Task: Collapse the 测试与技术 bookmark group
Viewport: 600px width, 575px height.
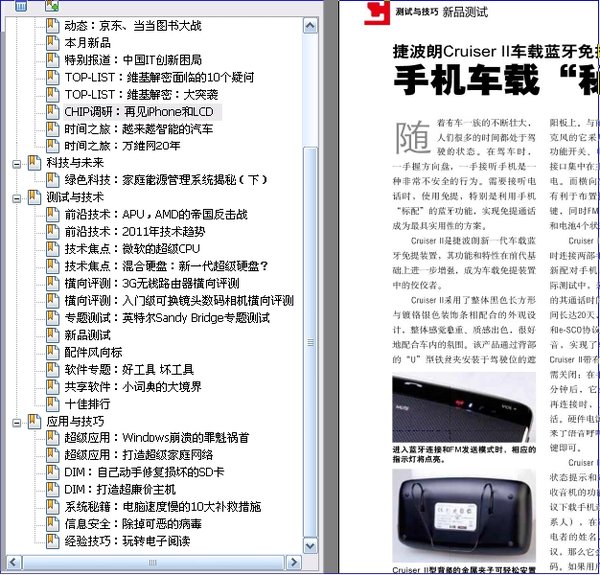Action: coord(16,199)
